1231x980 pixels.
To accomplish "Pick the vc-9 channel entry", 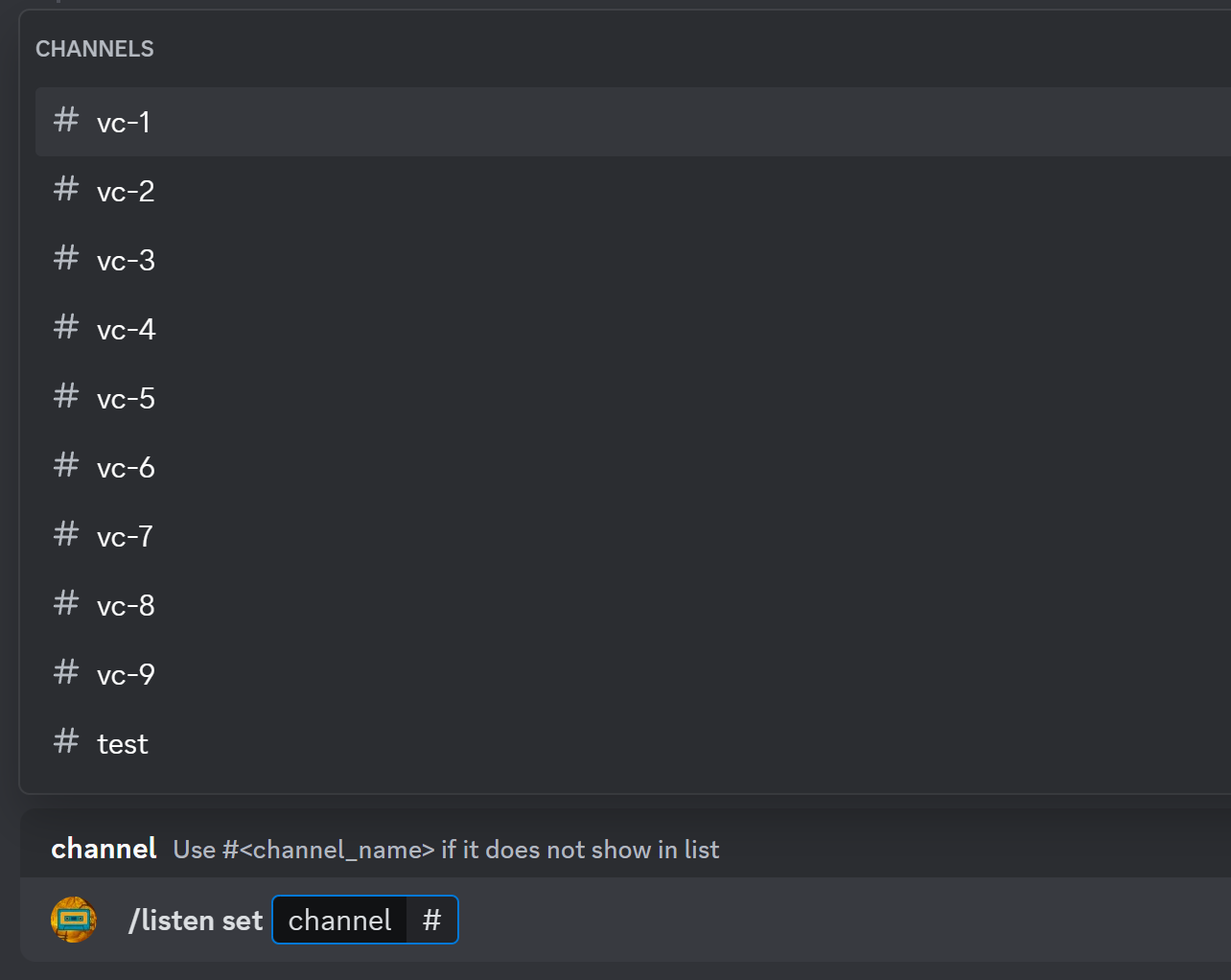I will pyautogui.click(x=126, y=675).
